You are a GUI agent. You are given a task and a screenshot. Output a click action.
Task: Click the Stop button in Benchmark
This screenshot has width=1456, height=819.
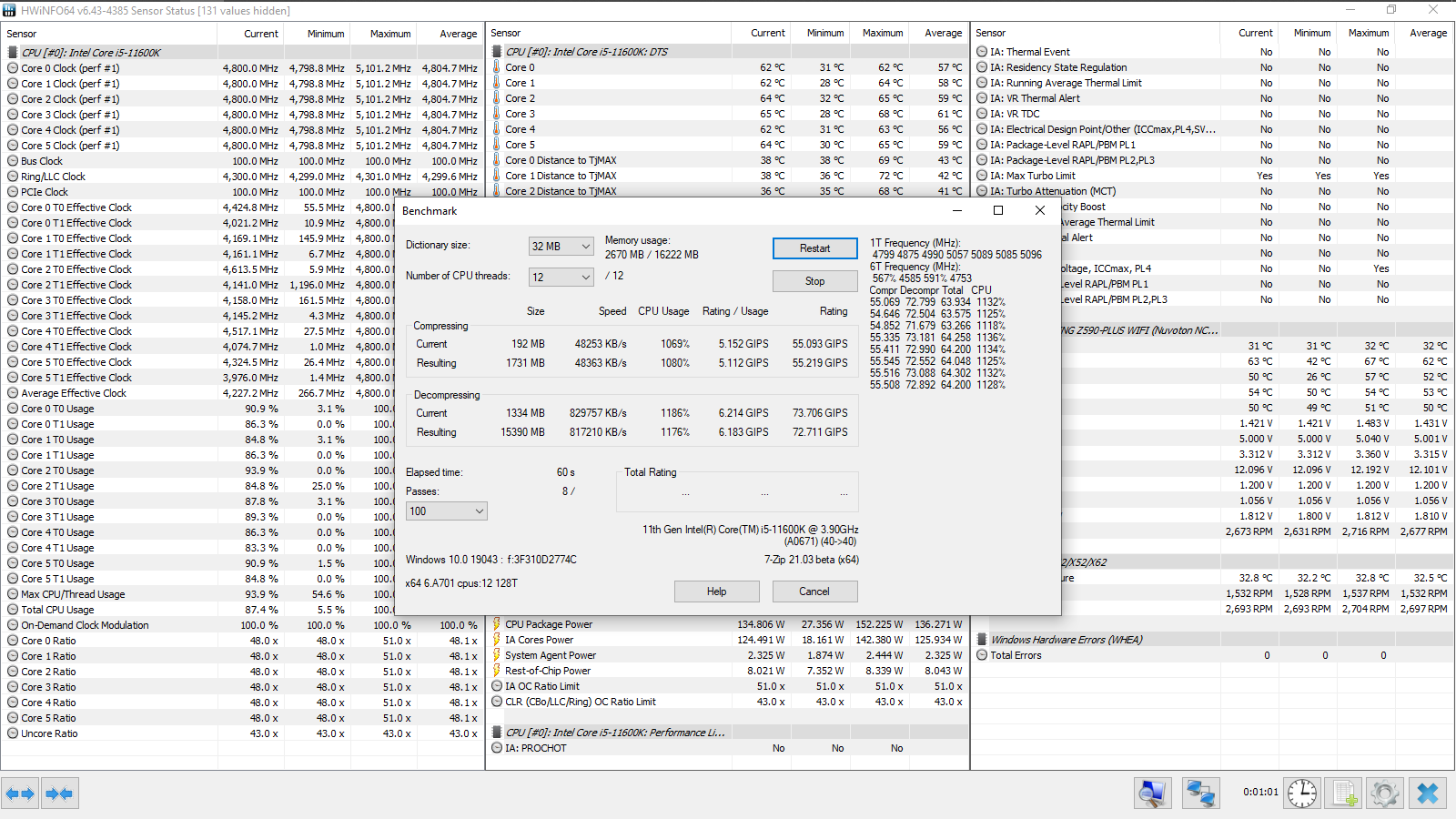815,281
